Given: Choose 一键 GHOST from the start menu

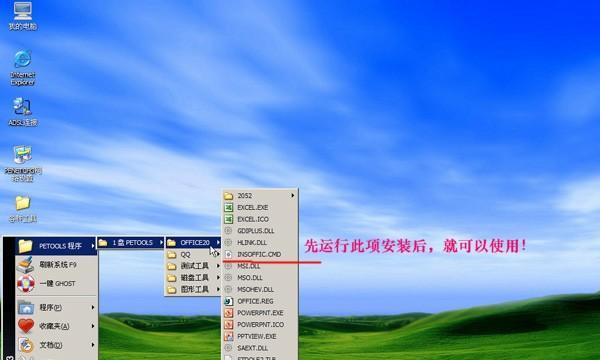Looking at the screenshot, I should [x=56, y=283].
